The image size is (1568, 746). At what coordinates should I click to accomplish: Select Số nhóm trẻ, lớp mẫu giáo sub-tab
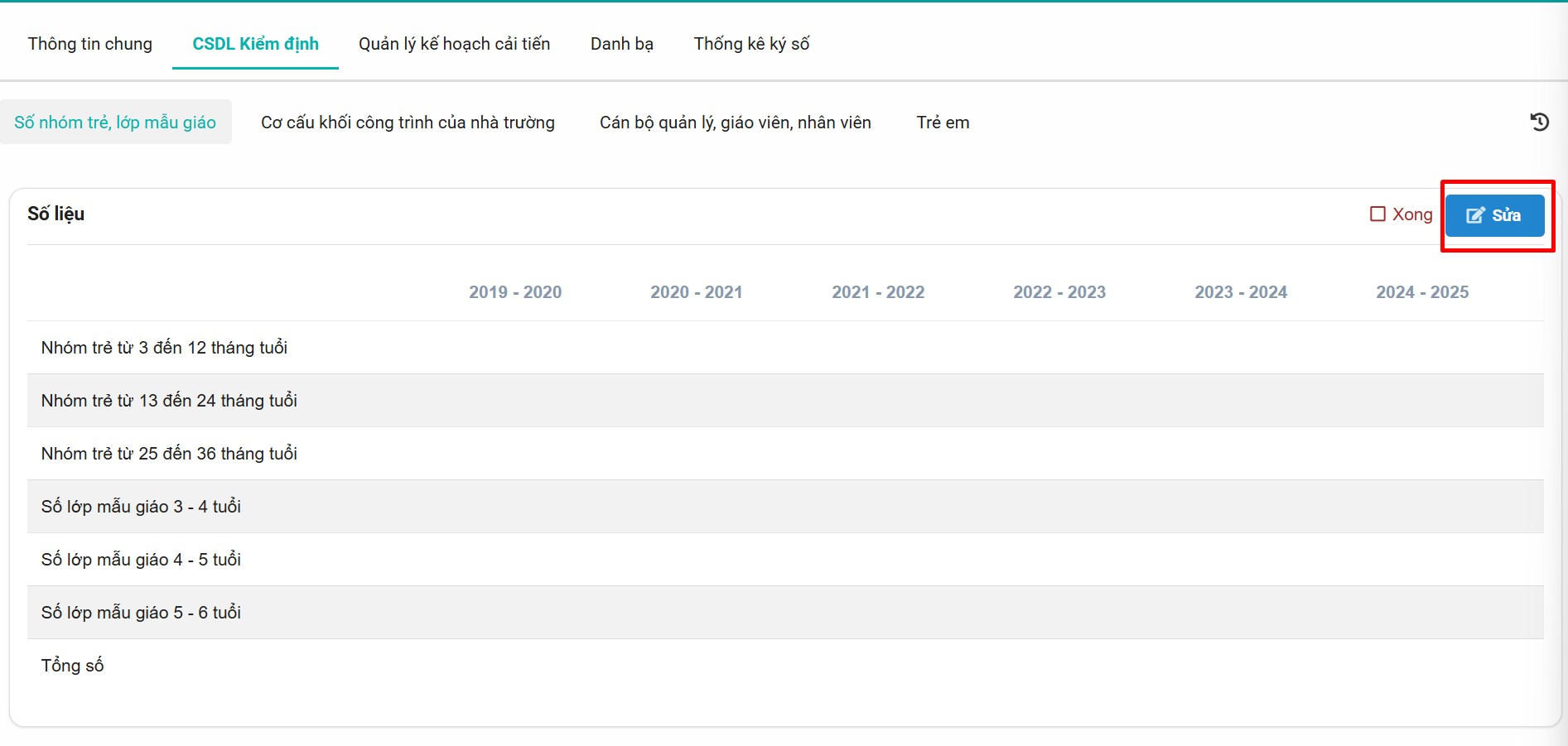click(115, 123)
